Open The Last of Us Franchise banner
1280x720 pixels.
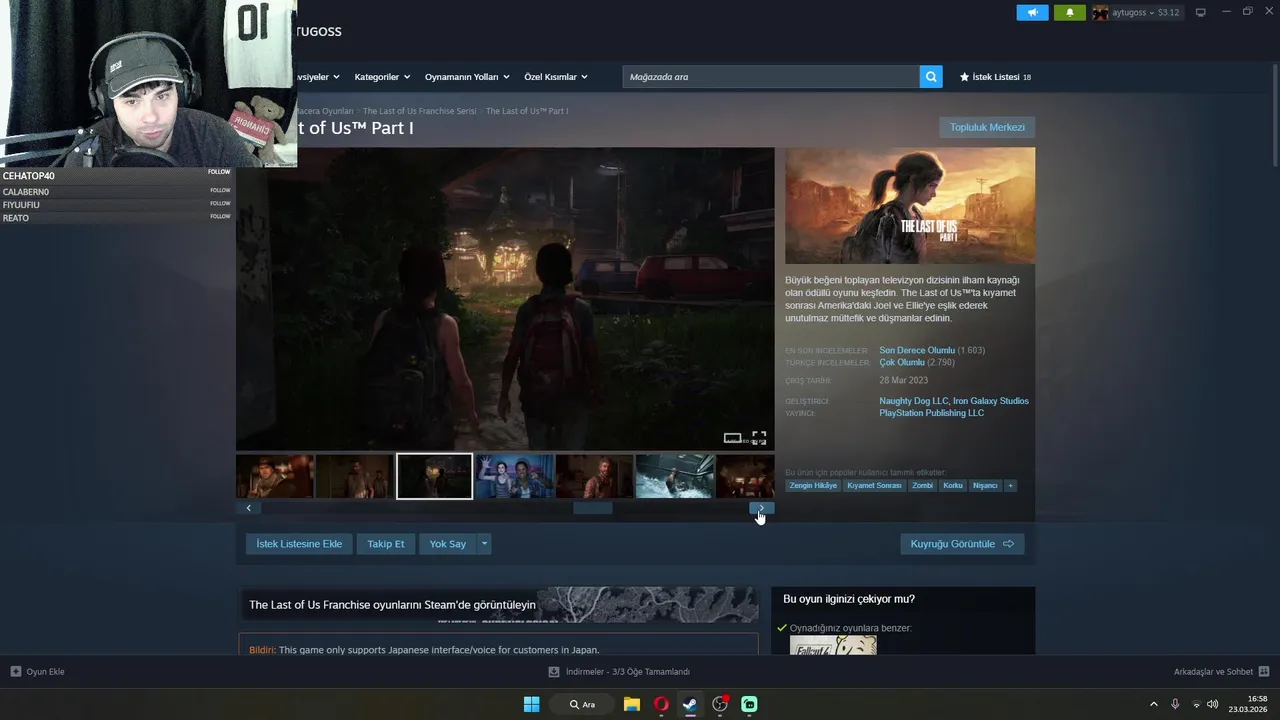coord(498,604)
